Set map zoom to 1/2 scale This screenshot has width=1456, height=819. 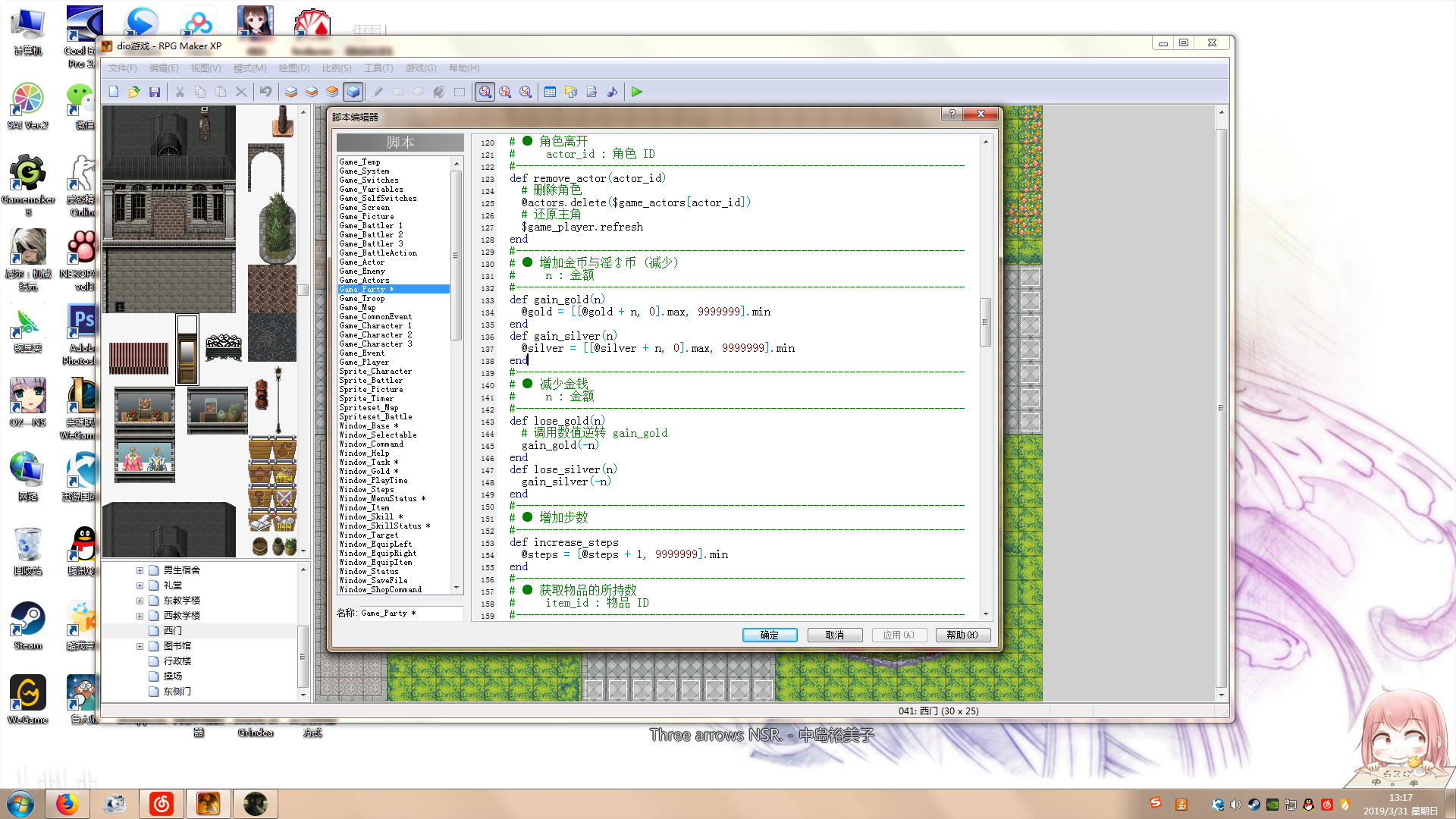coord(505,92)
